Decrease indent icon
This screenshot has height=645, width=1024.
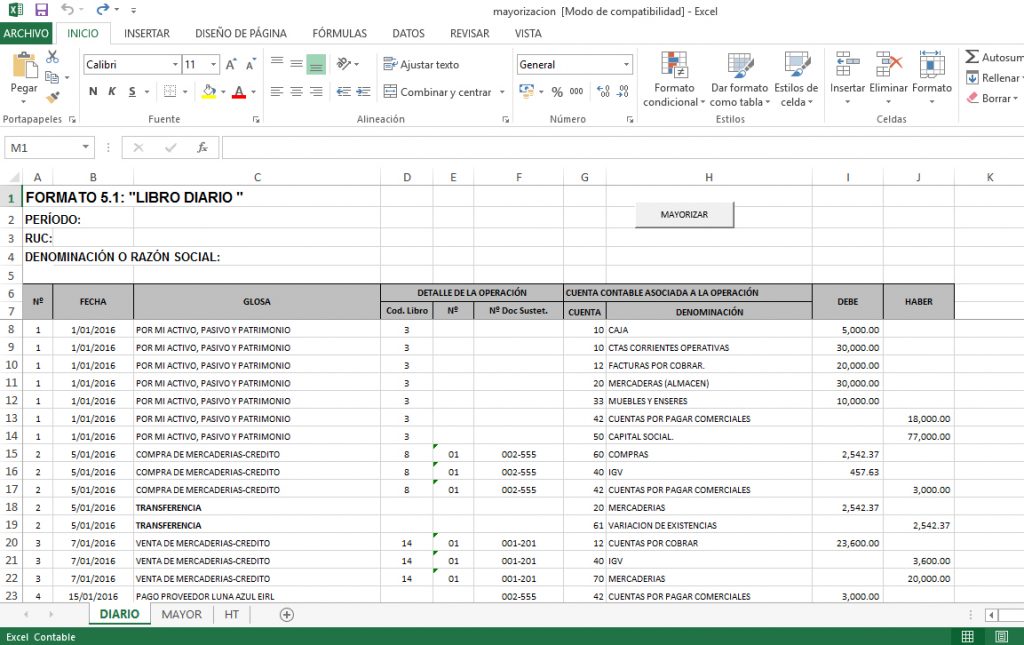pos(344,91)
